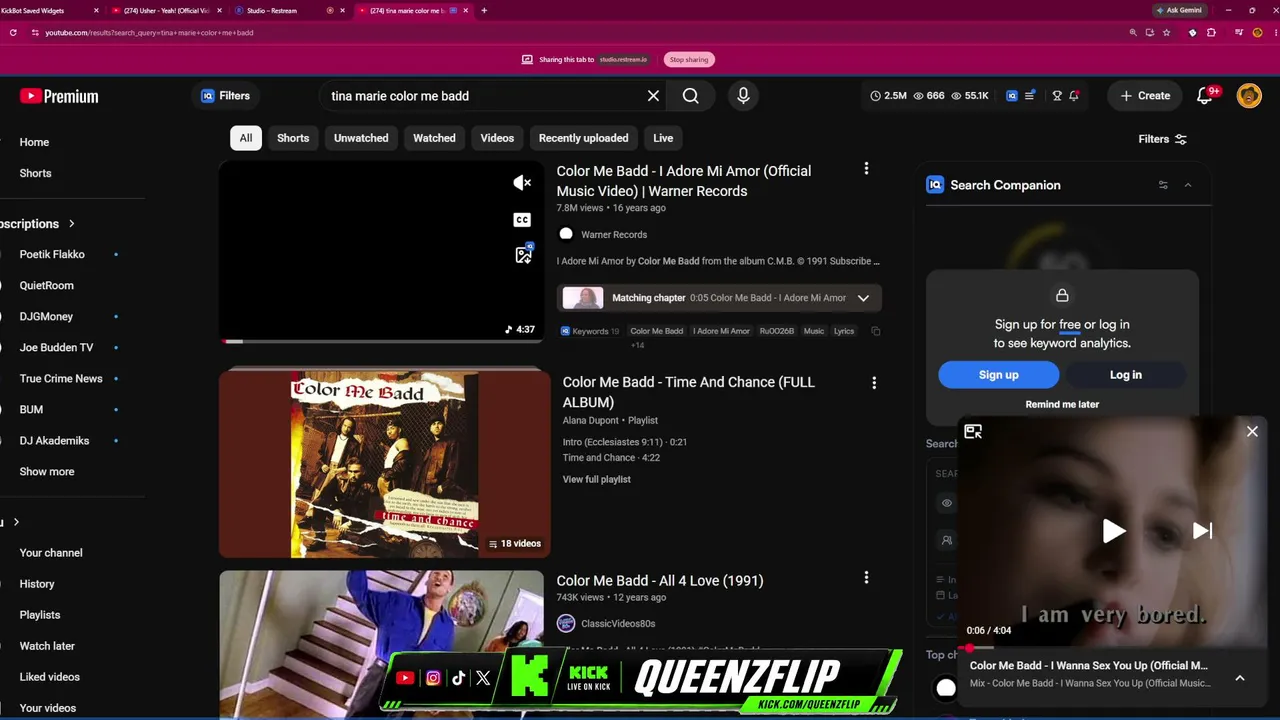Select the Shorts filter chip

click(293, 138)
